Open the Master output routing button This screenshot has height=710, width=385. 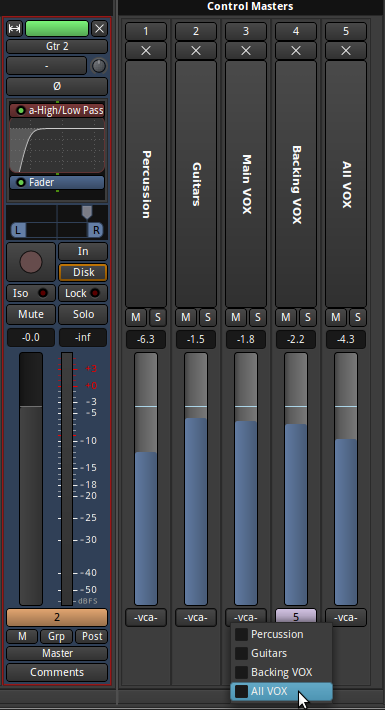[57, 653]
